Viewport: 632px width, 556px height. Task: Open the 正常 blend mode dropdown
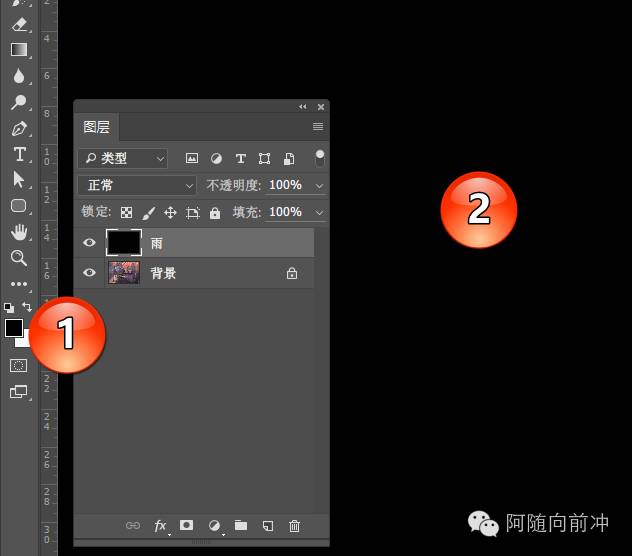(137, 185)
